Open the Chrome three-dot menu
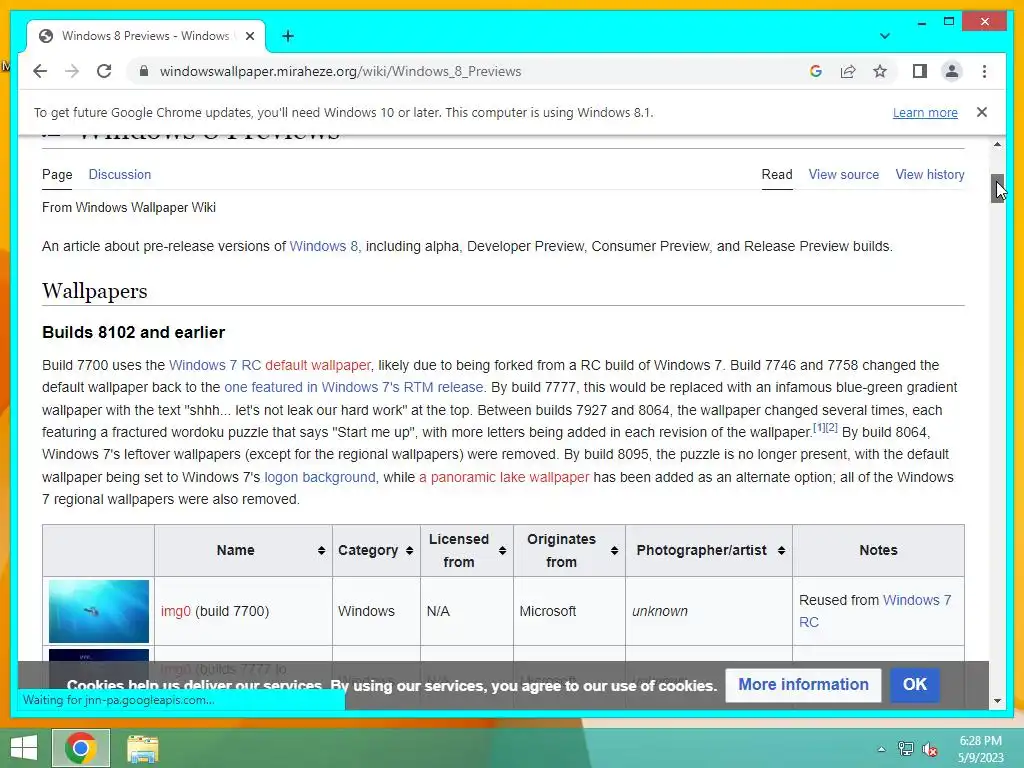This screenshot has width=1024, height=768. click(984, 71)
